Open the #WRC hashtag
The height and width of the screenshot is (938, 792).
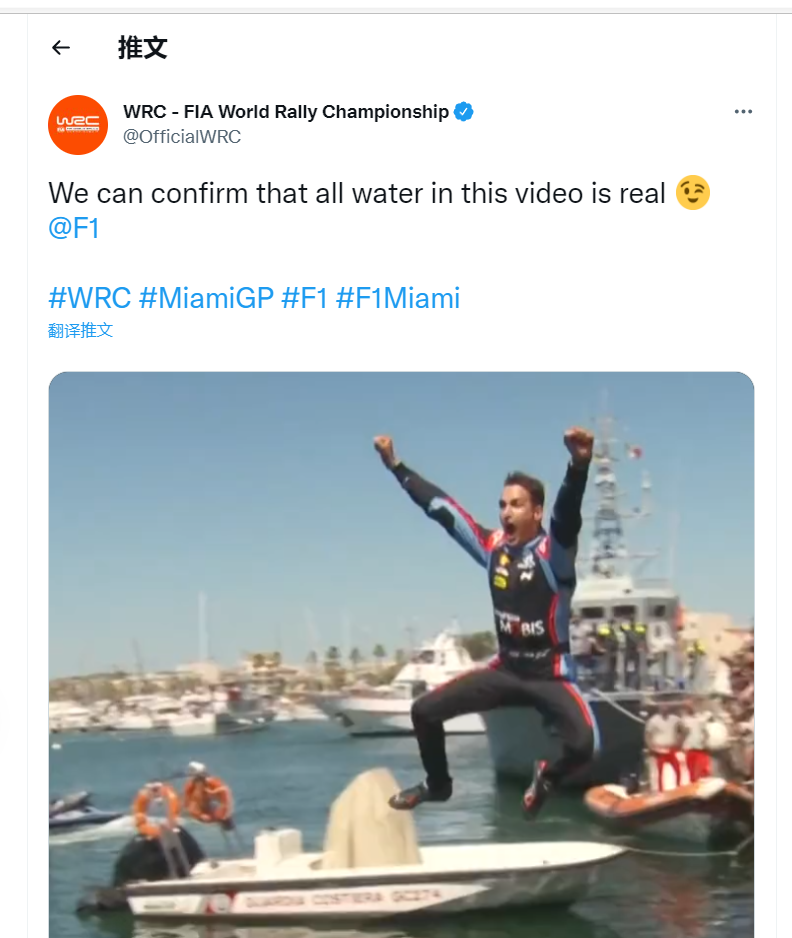[x=89, y=297]
